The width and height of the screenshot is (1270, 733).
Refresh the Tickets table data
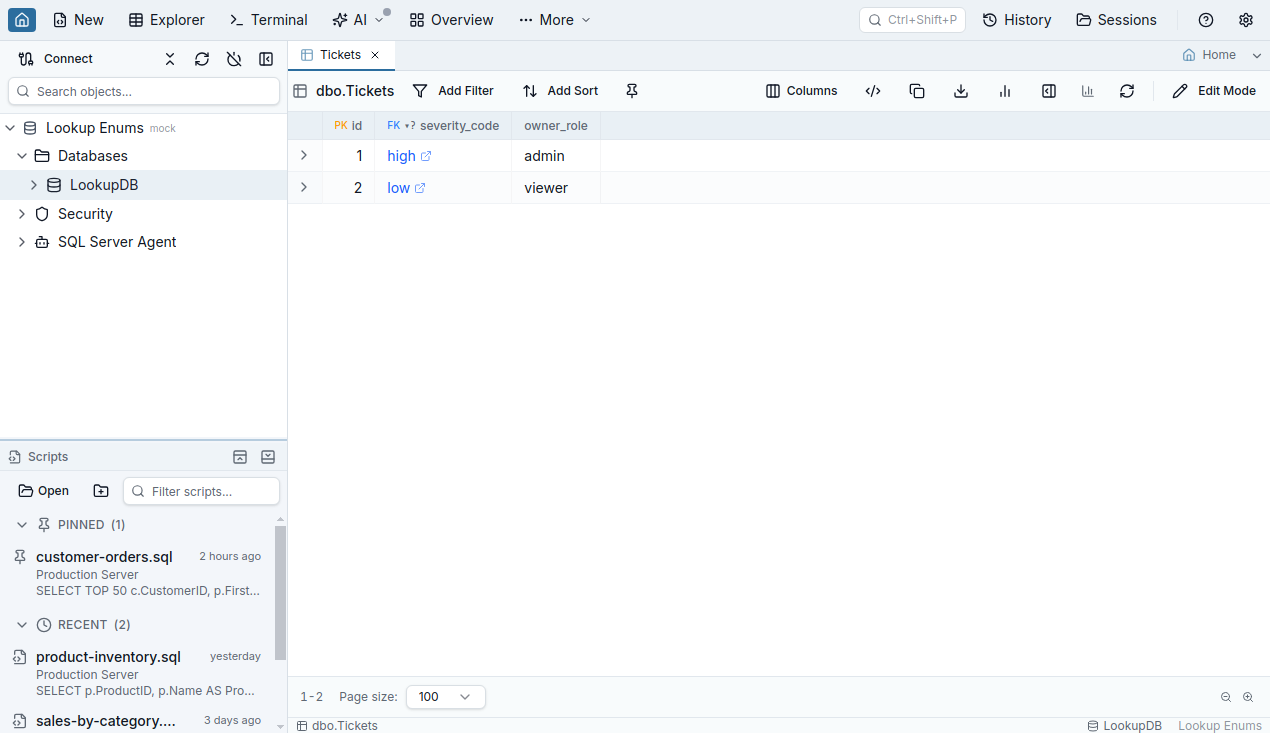(x=1127, y=91)
